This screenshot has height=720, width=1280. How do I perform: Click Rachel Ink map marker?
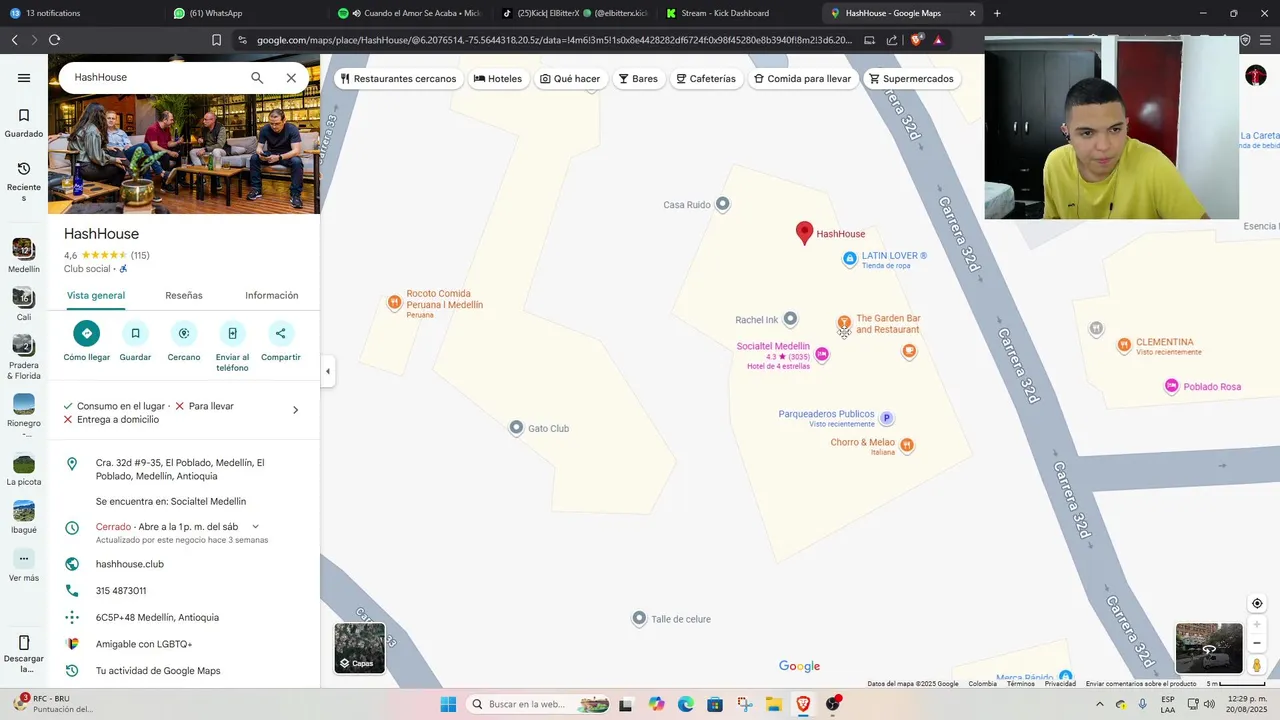[790, 319]
